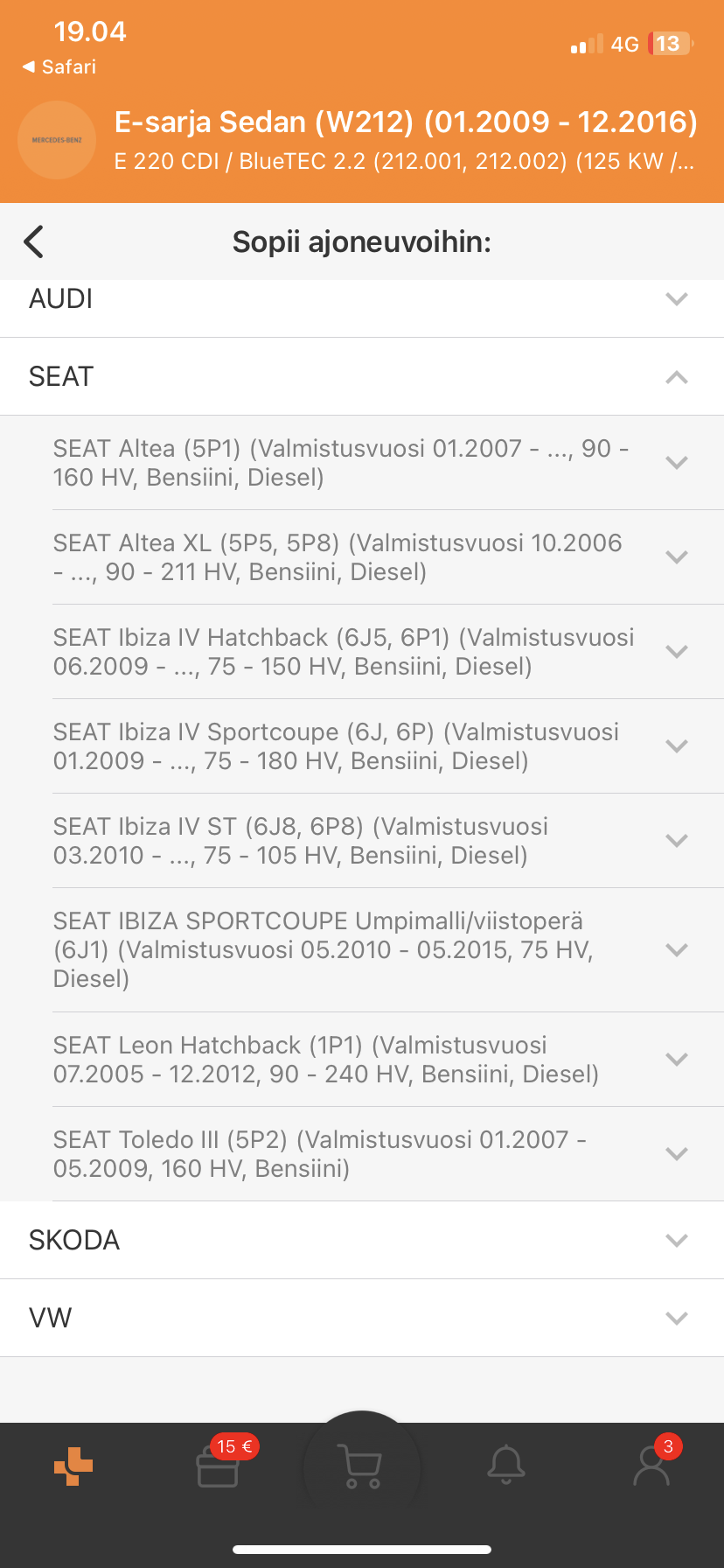
Task: Tap the back arrow icon
Action: coord(34,241)
